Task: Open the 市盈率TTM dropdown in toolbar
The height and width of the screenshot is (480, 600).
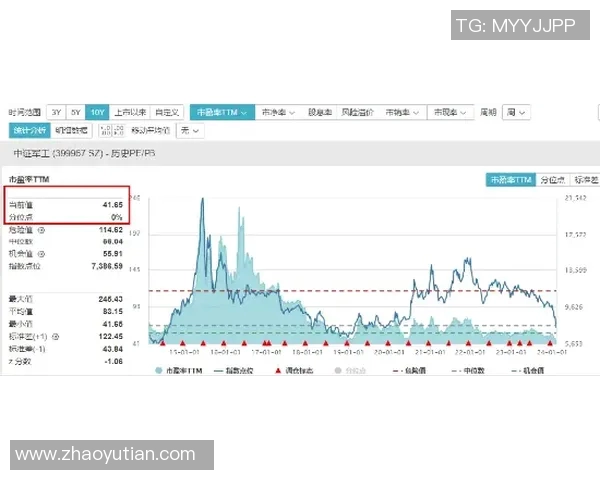Action: (x=222, y=112)
